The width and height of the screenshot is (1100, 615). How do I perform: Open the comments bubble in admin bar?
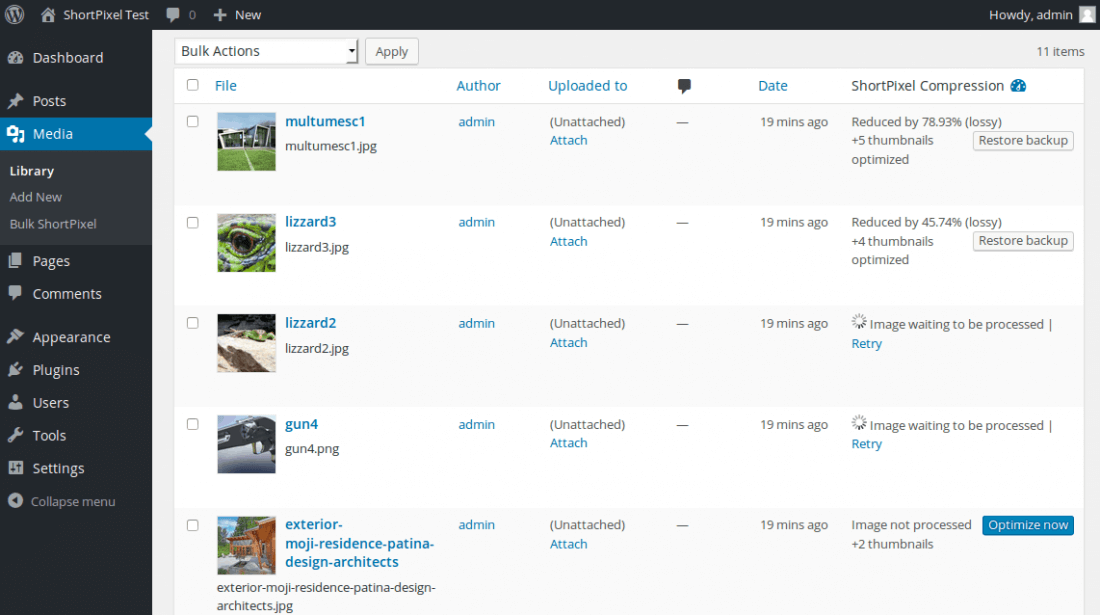tap(173, 15)
